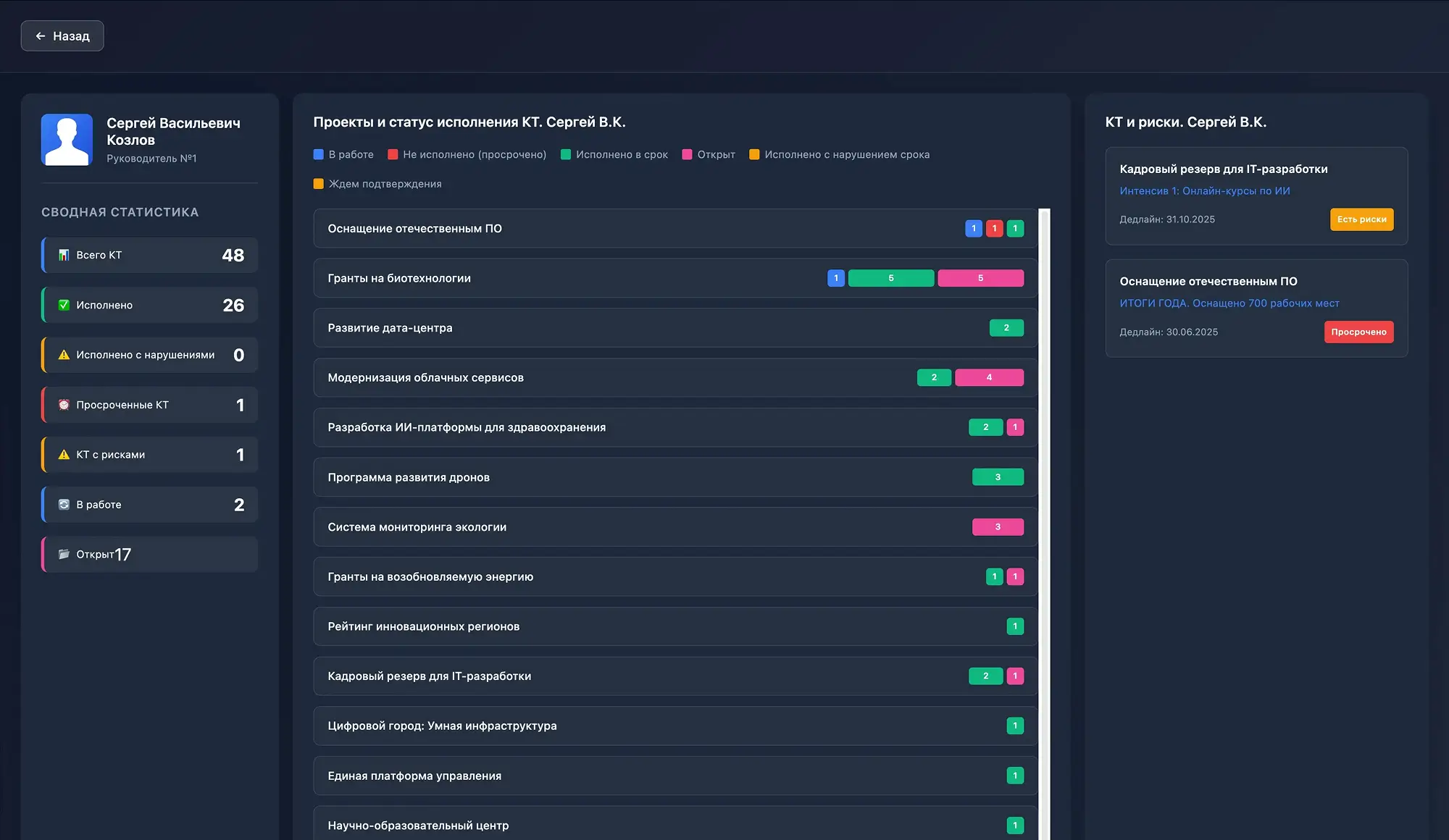The width and height of the screenshot is (1449, 840).
Task: Open link ИТОГИ ГОДА. Оснащено 700 рабочих мест
Action: tap(1229, 303)
